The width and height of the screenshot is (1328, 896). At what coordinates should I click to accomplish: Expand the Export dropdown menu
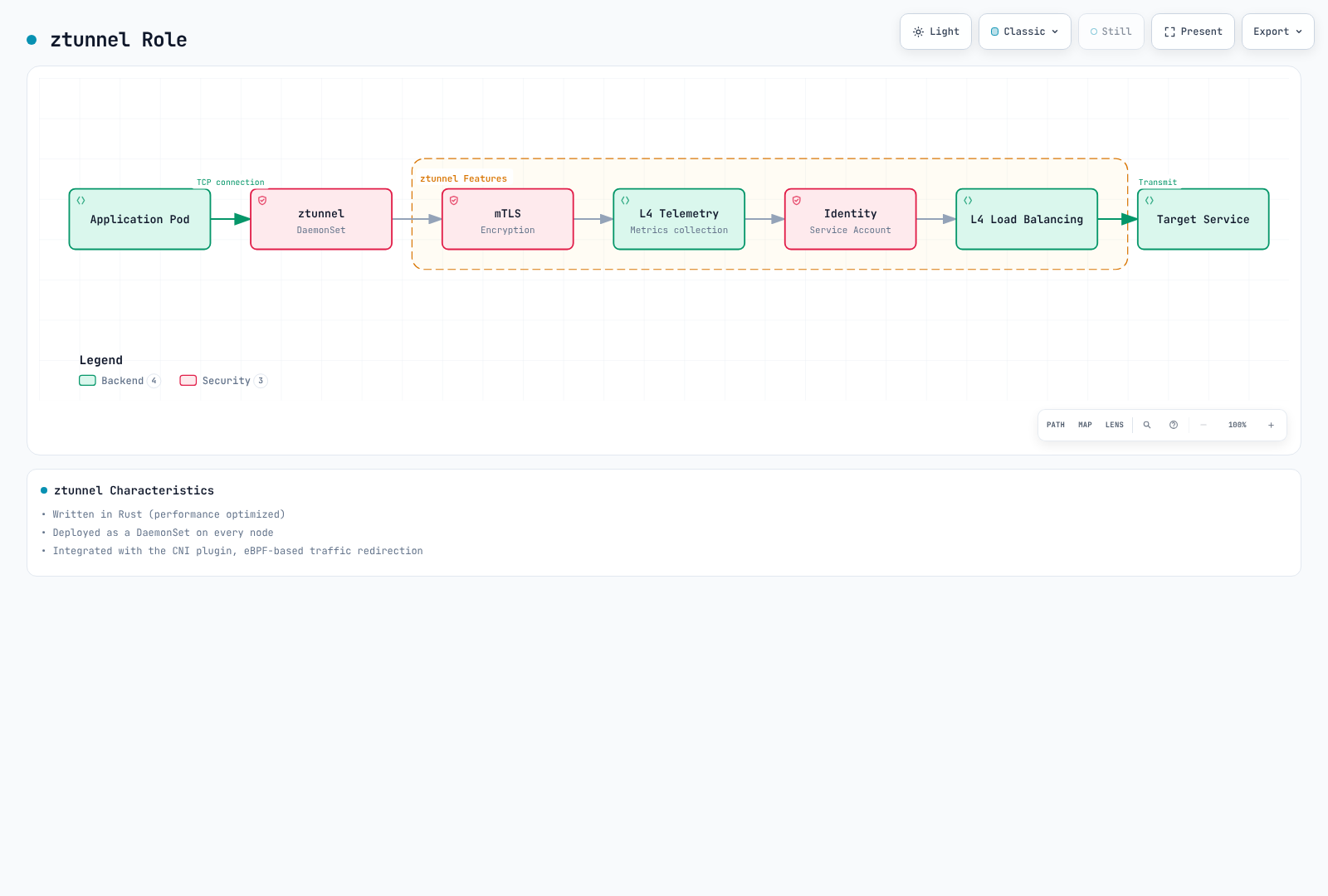(1278, 32)
